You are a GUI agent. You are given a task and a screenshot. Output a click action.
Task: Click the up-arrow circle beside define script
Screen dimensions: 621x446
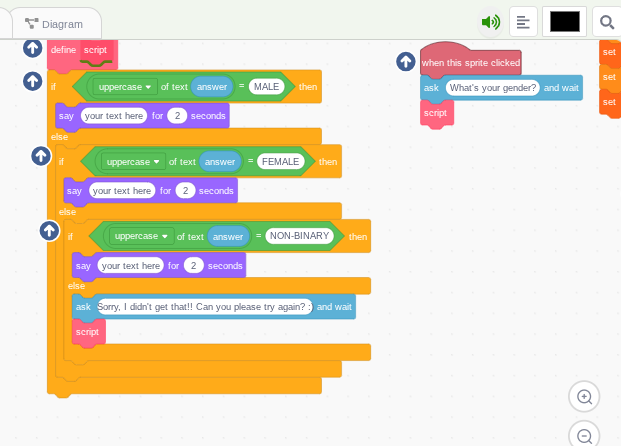(x=32, y=48)
